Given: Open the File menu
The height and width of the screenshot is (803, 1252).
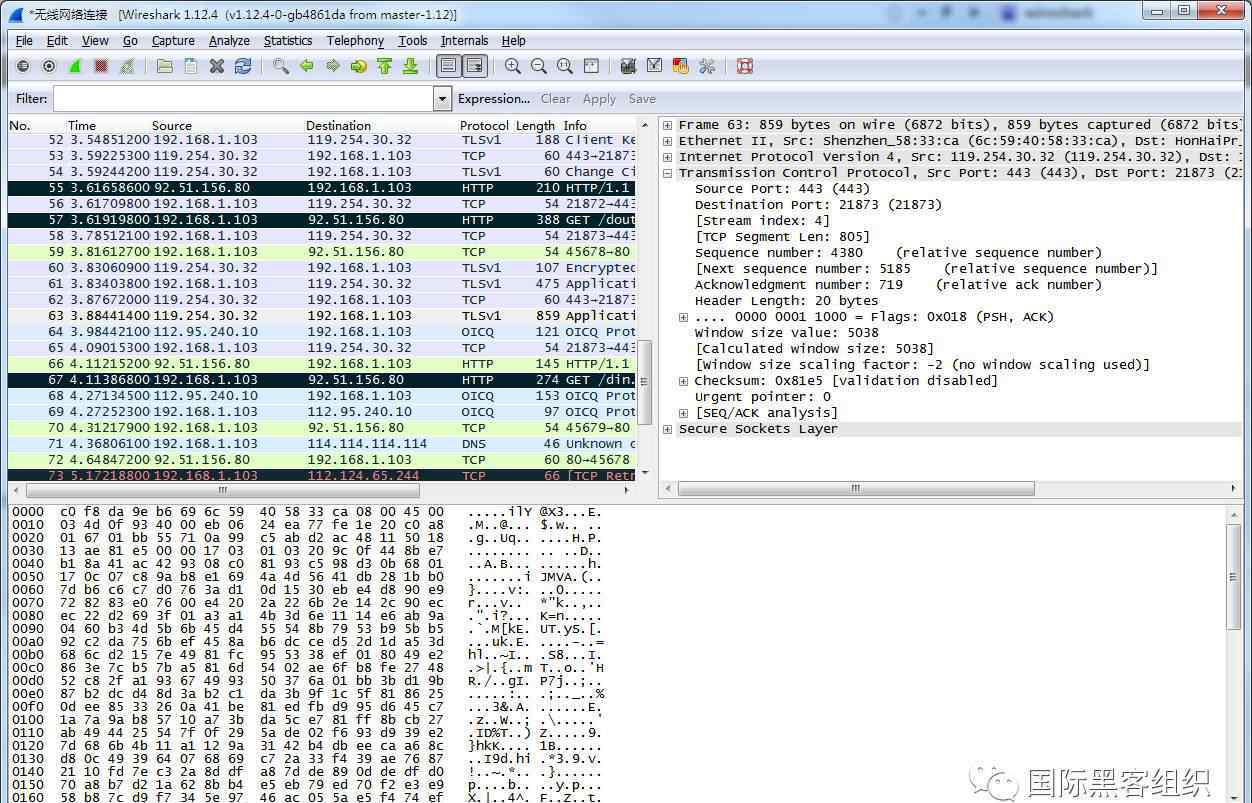Looking at the screenshot, I should click(25, 41).
